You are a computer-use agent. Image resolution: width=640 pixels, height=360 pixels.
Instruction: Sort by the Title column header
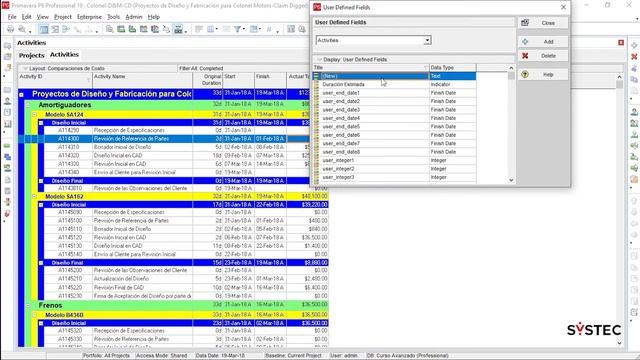point(371,67)
